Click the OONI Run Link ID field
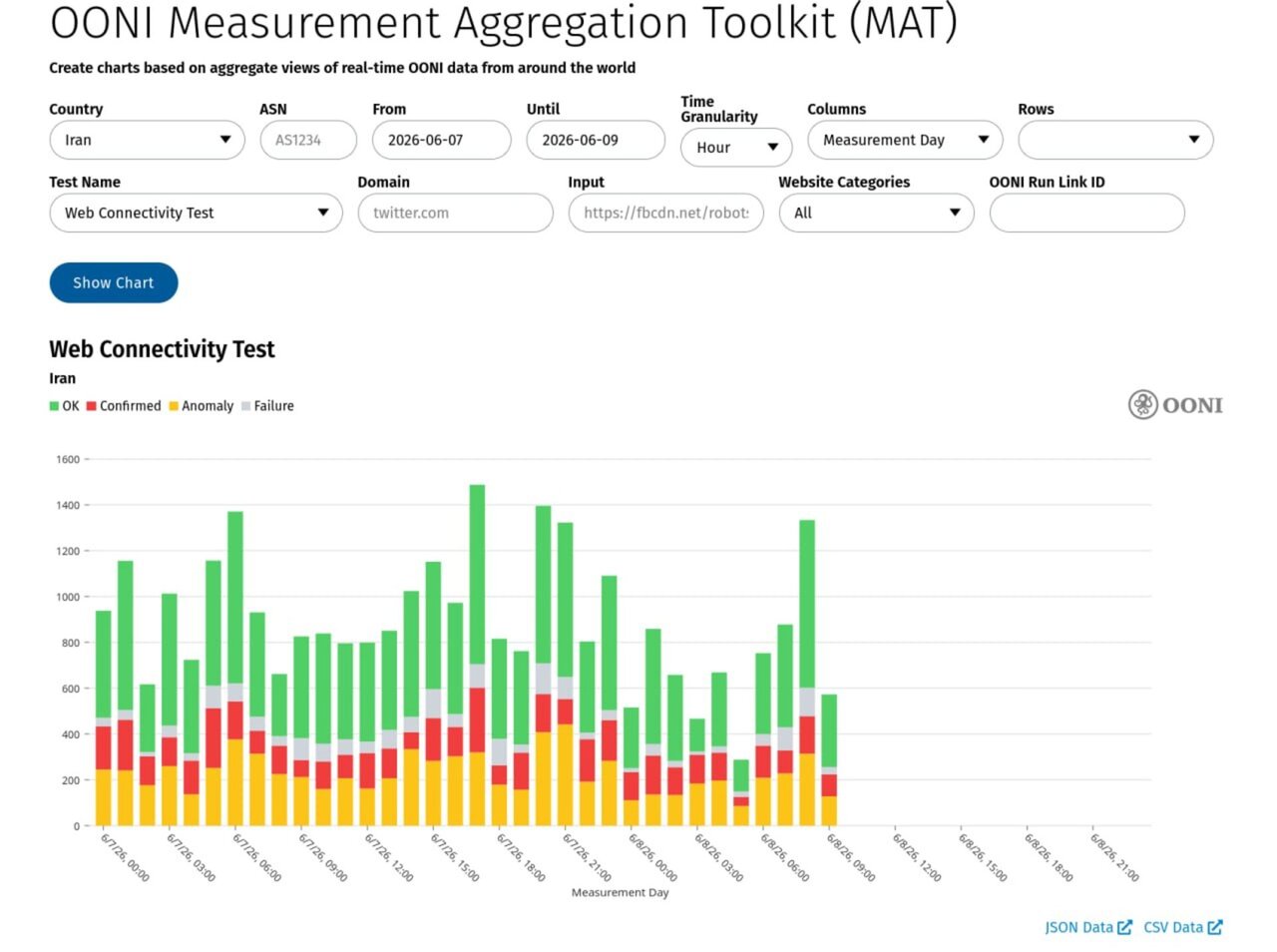 tap(1086, 213)
